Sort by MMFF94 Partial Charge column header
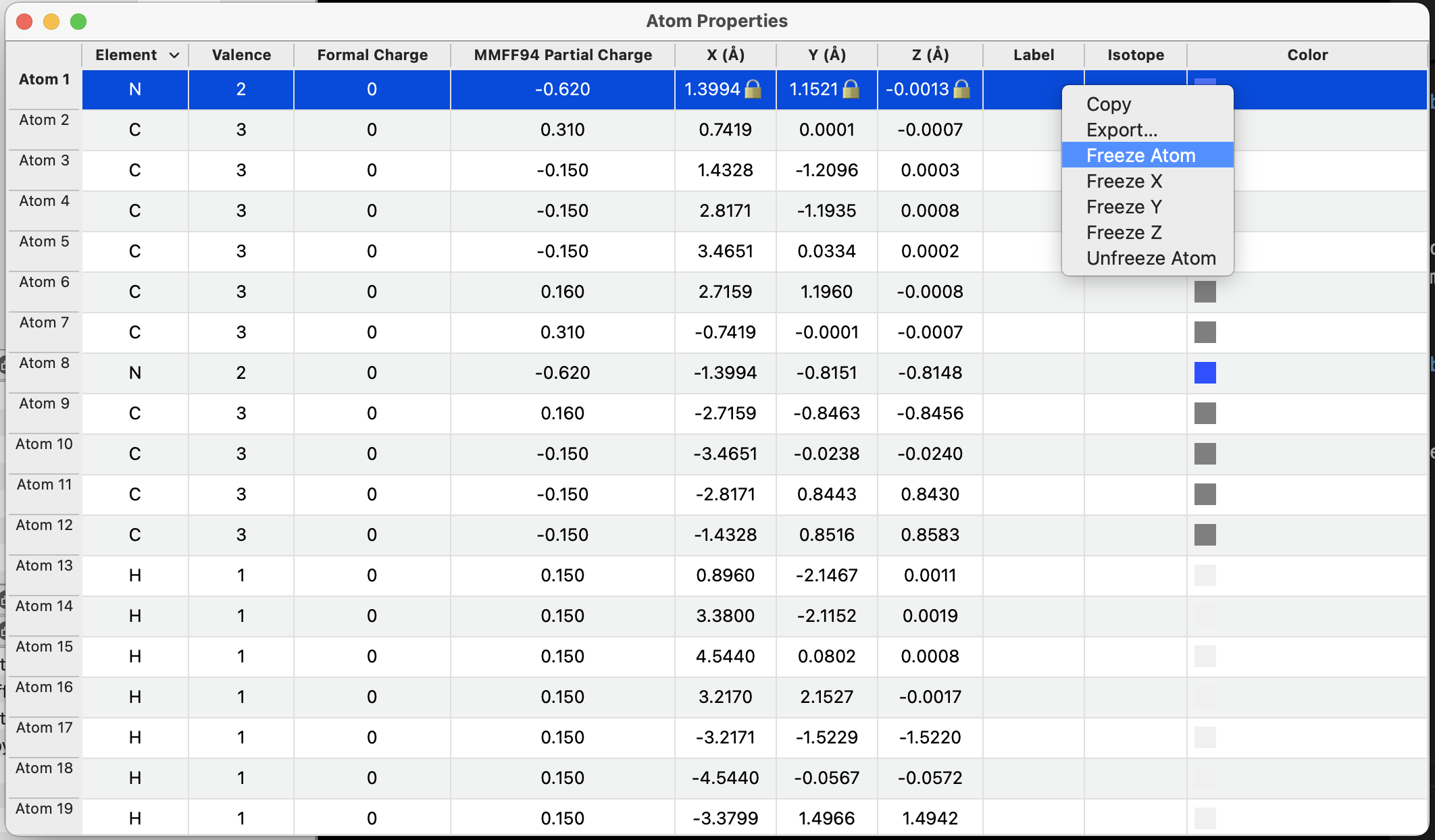1435x840 pixels. (x=562, y=55)
